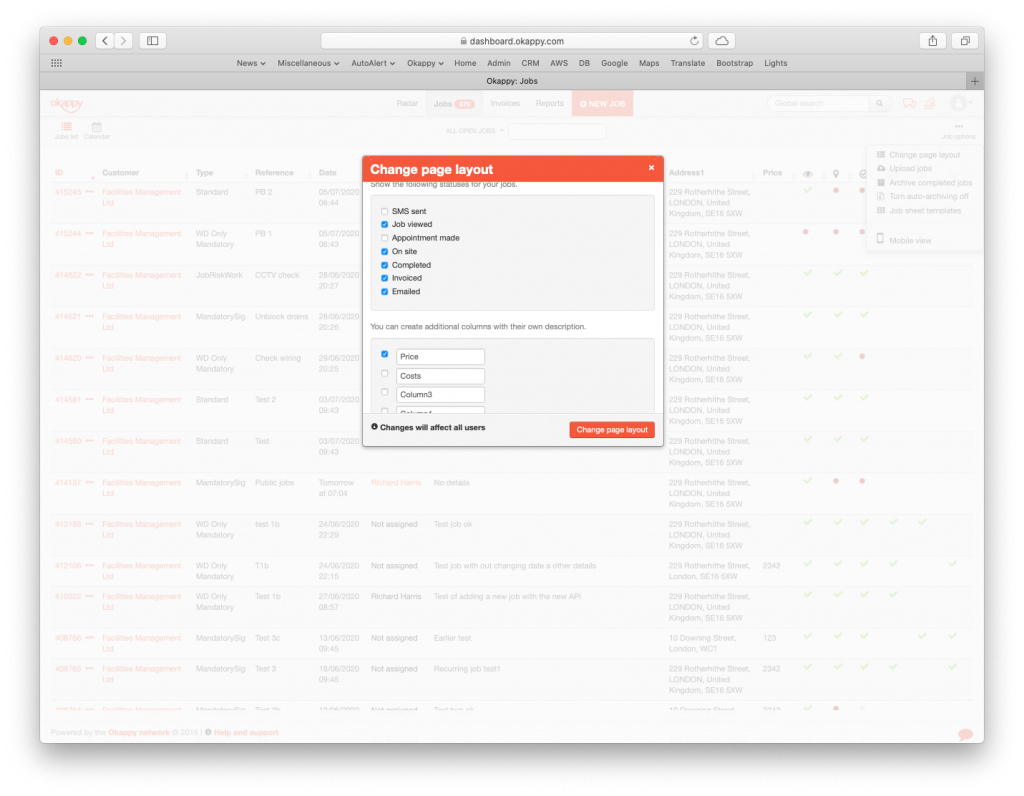This screenshot has width=1024, height=796.
Task: Uncheck the On site checkbox
Action: point(385,251)
